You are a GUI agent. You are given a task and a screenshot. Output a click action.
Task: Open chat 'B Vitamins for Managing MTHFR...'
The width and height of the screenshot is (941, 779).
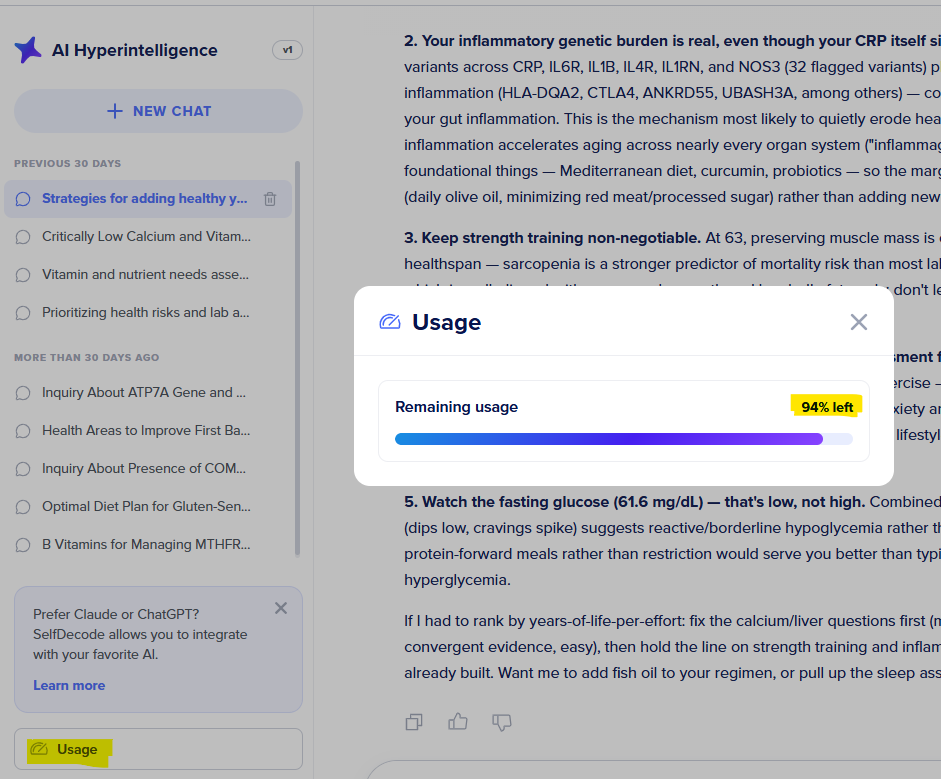(x=146, y=544)
